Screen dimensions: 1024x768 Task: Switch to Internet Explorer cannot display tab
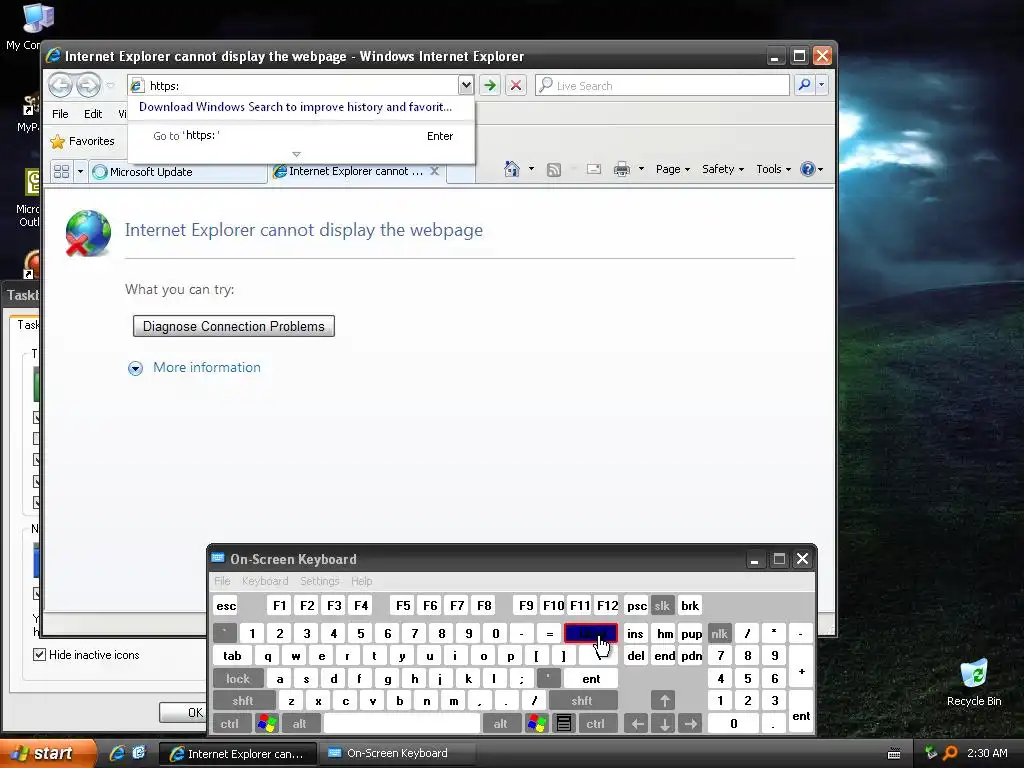(x=357, y=172)
